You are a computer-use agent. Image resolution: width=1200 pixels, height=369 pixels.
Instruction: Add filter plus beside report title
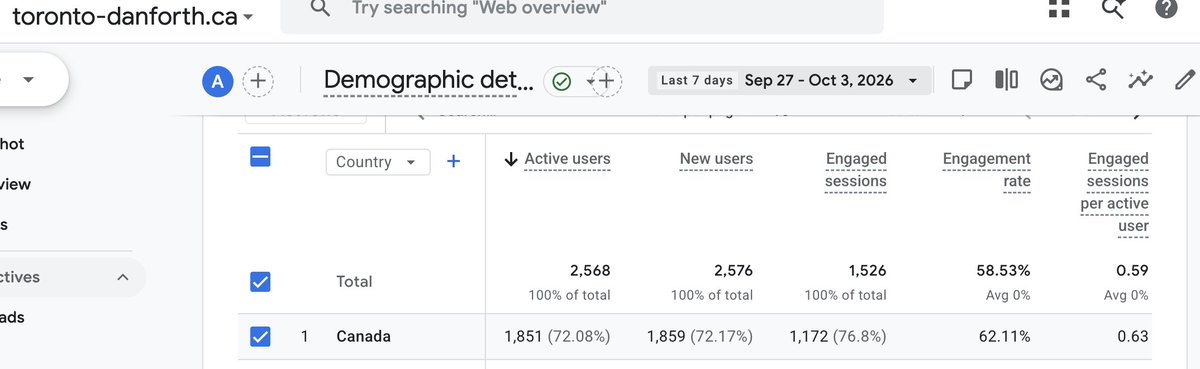click(607, 81)
